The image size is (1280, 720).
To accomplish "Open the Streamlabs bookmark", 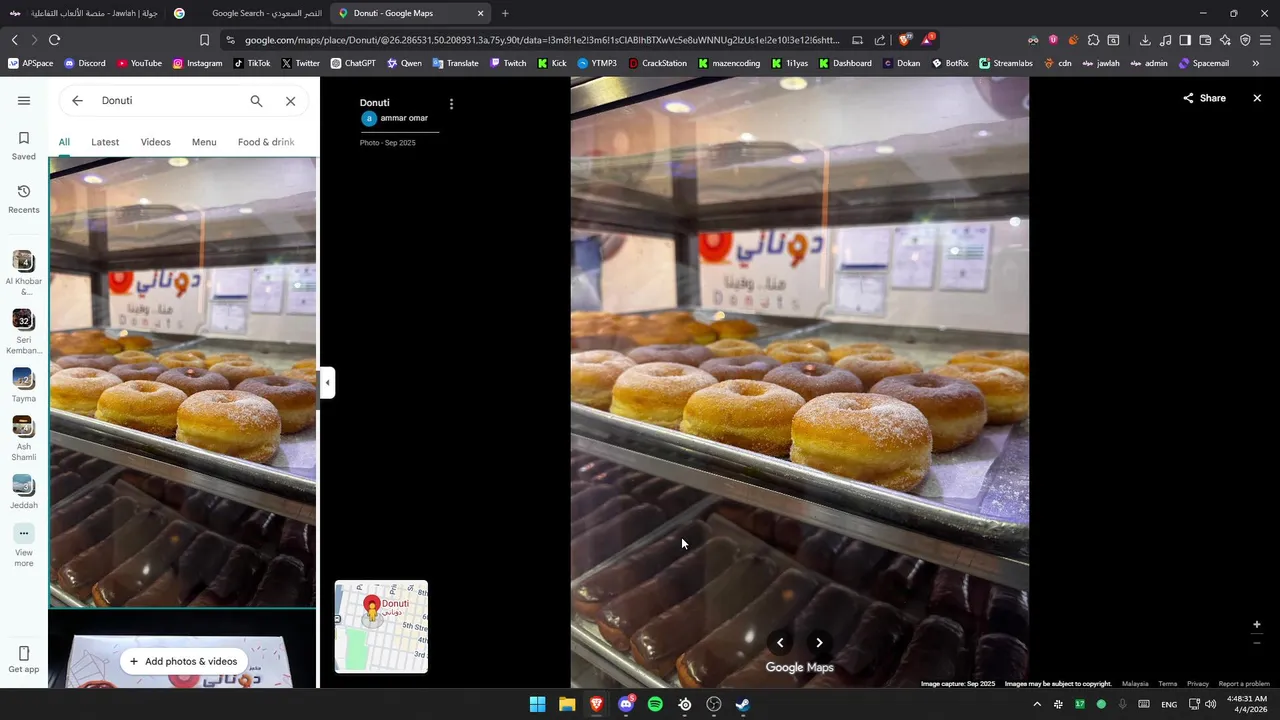I will click(x=1006, y=63).
